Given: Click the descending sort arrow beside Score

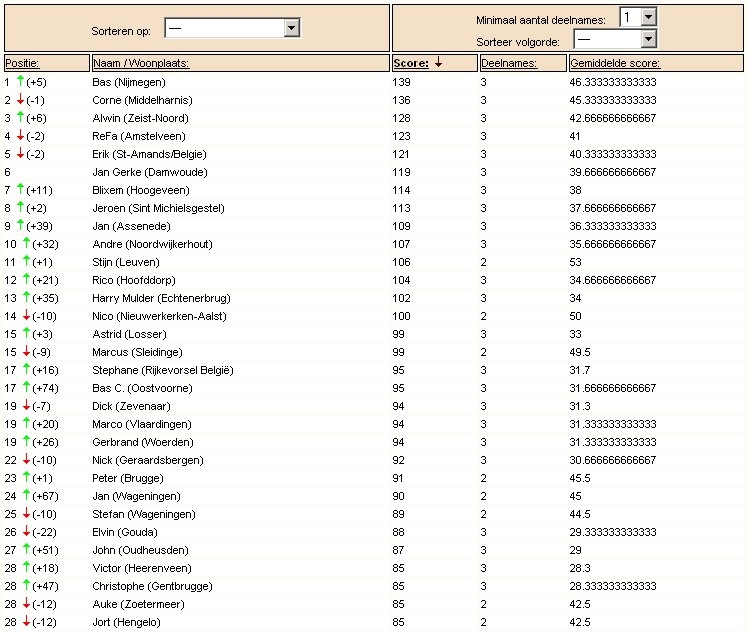Looking at the screenshot, I should click(439, 63).
